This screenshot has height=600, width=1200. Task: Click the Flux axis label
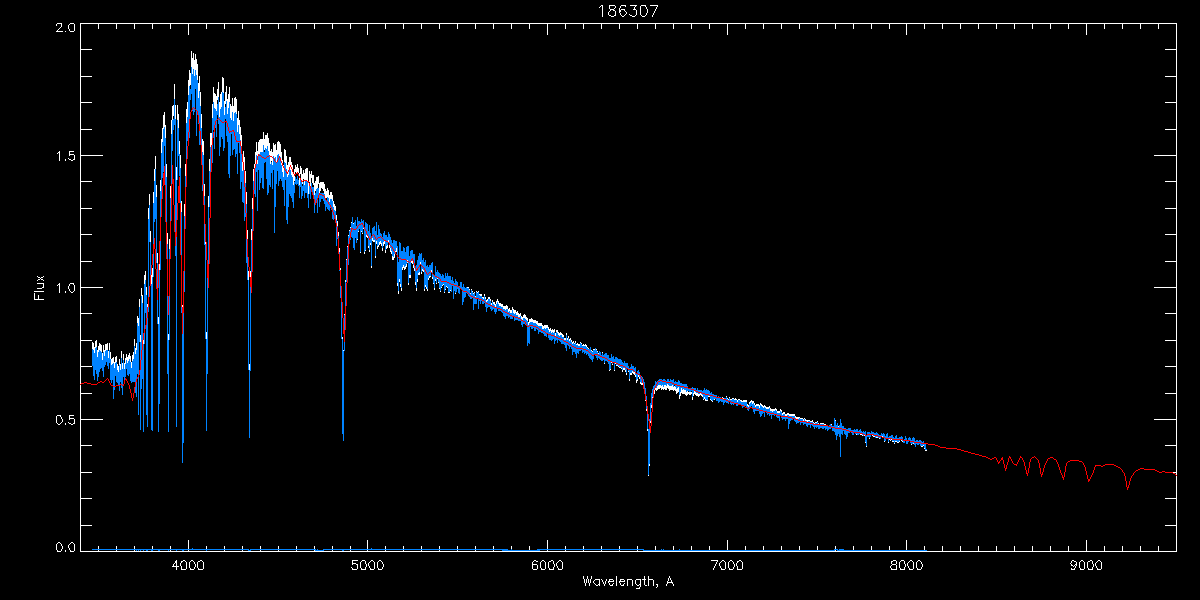point(40,288)
